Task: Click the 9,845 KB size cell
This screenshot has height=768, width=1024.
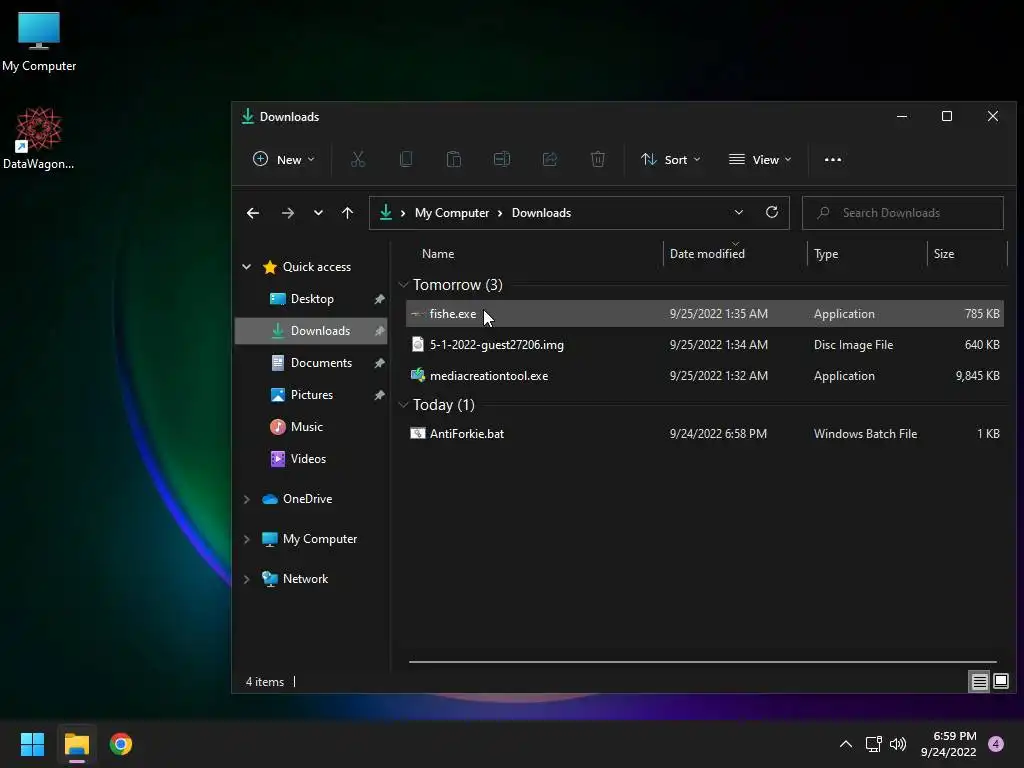Action: tap(977, 376)
